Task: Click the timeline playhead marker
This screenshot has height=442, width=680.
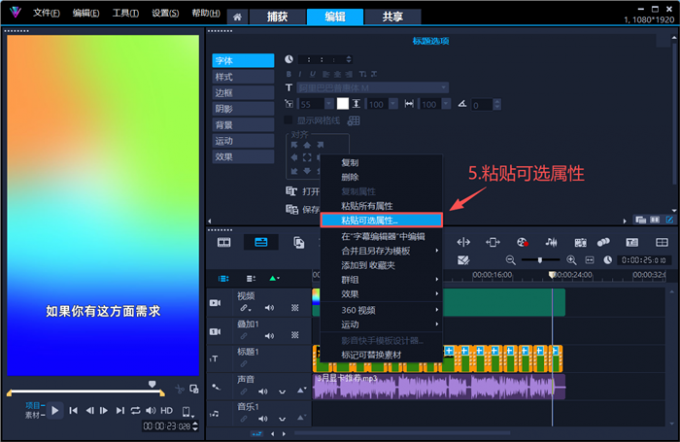Action: point(552,275)
